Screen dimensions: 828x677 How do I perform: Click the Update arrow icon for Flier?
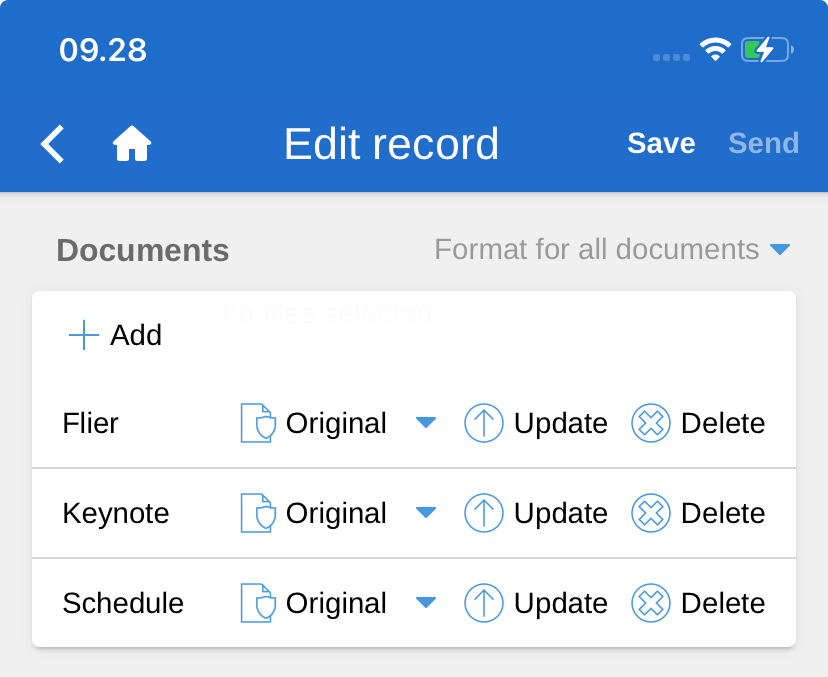484,423
